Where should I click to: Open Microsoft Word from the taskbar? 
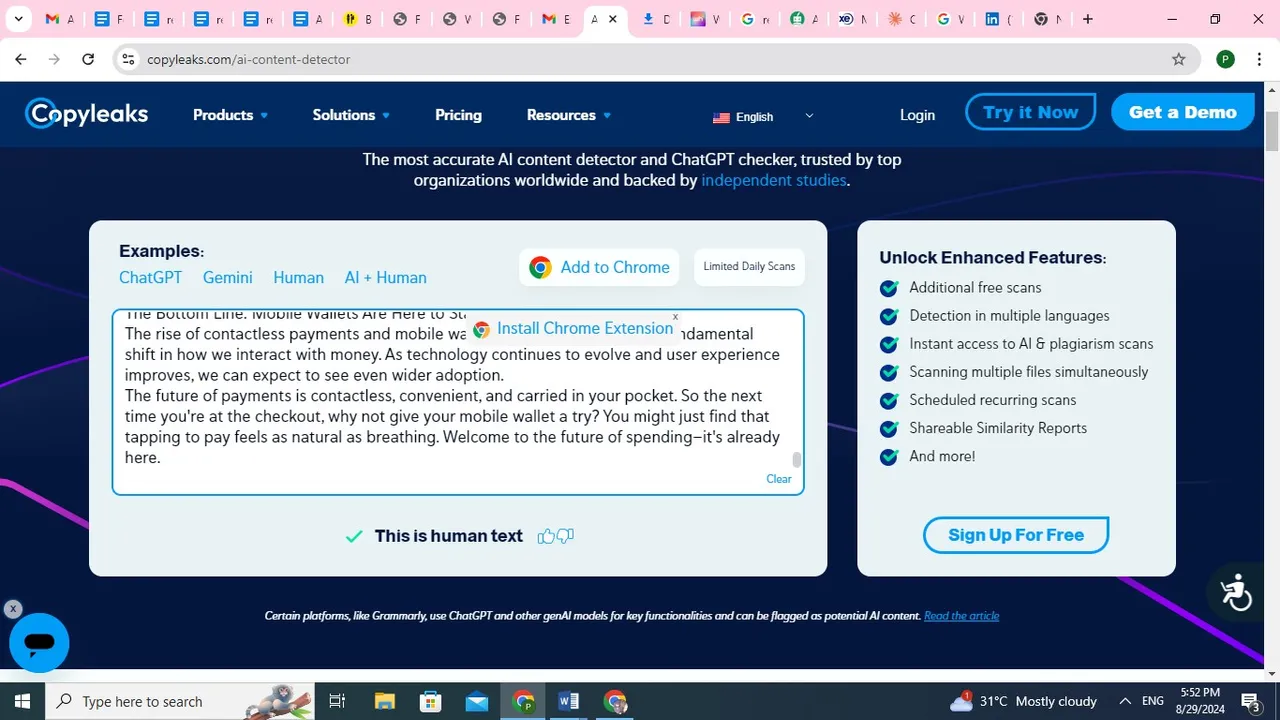click(x=569, y=701)
